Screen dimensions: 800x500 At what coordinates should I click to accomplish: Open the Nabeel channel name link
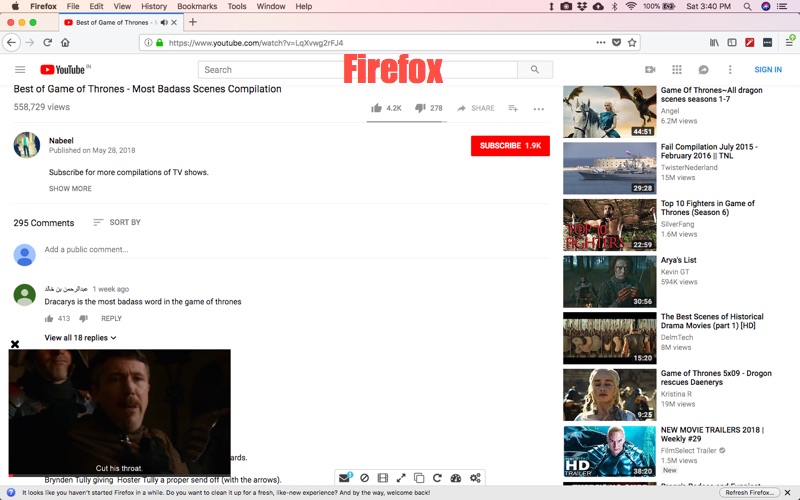coord(61,140)
